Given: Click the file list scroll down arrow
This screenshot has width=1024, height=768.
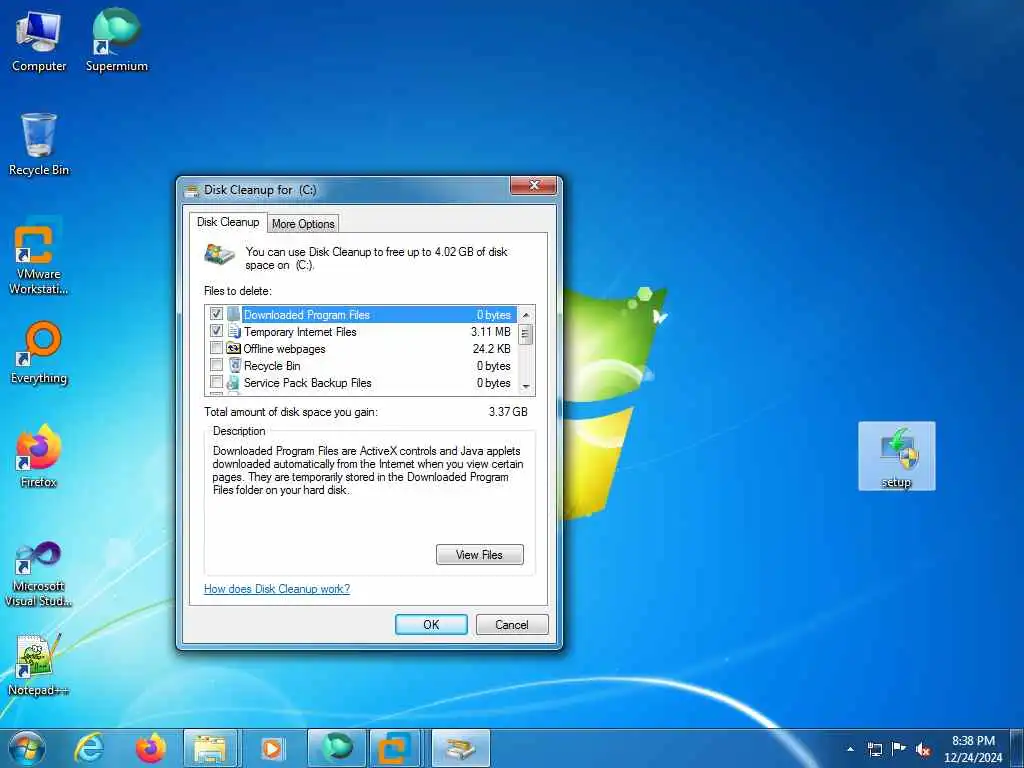Looking at the screenshot, I should (526, 387).
